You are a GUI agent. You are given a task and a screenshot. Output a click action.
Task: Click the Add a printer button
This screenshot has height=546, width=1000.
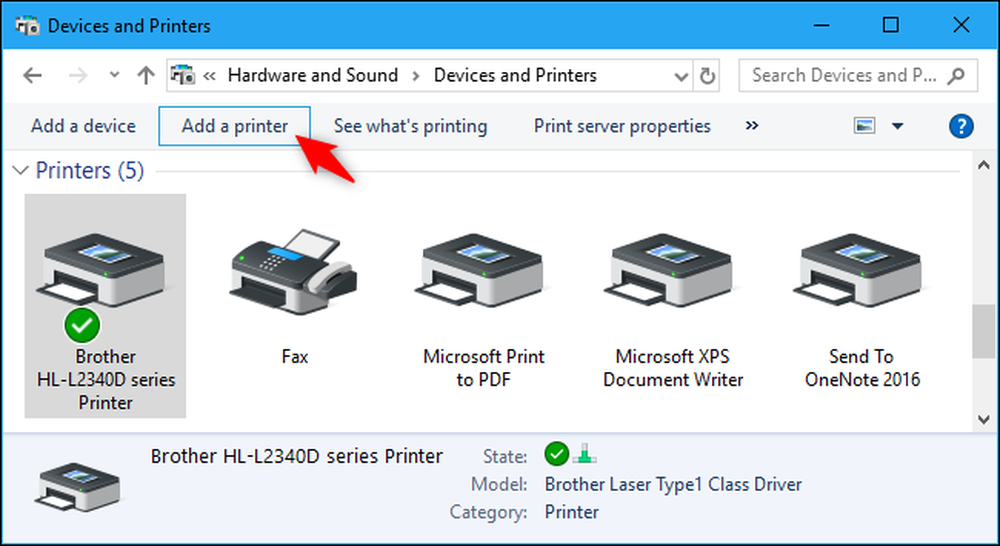pos(234,126)
